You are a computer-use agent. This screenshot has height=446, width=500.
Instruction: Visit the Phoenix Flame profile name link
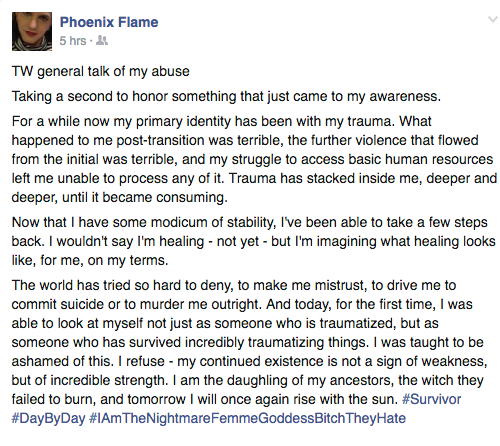[109, 22]
